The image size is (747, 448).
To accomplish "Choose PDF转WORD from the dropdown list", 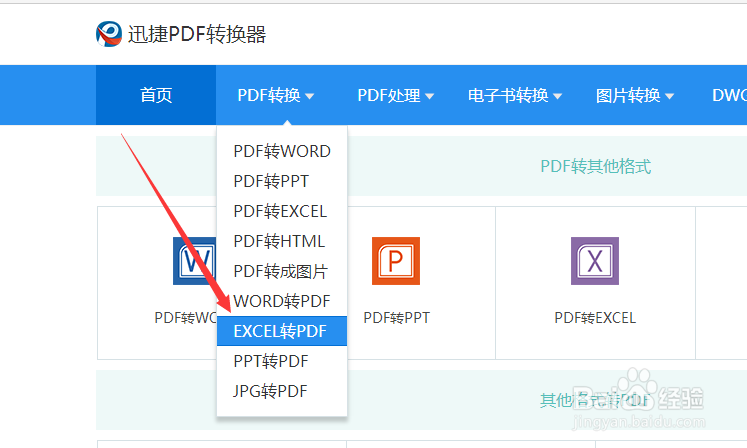I will [282, 151].
